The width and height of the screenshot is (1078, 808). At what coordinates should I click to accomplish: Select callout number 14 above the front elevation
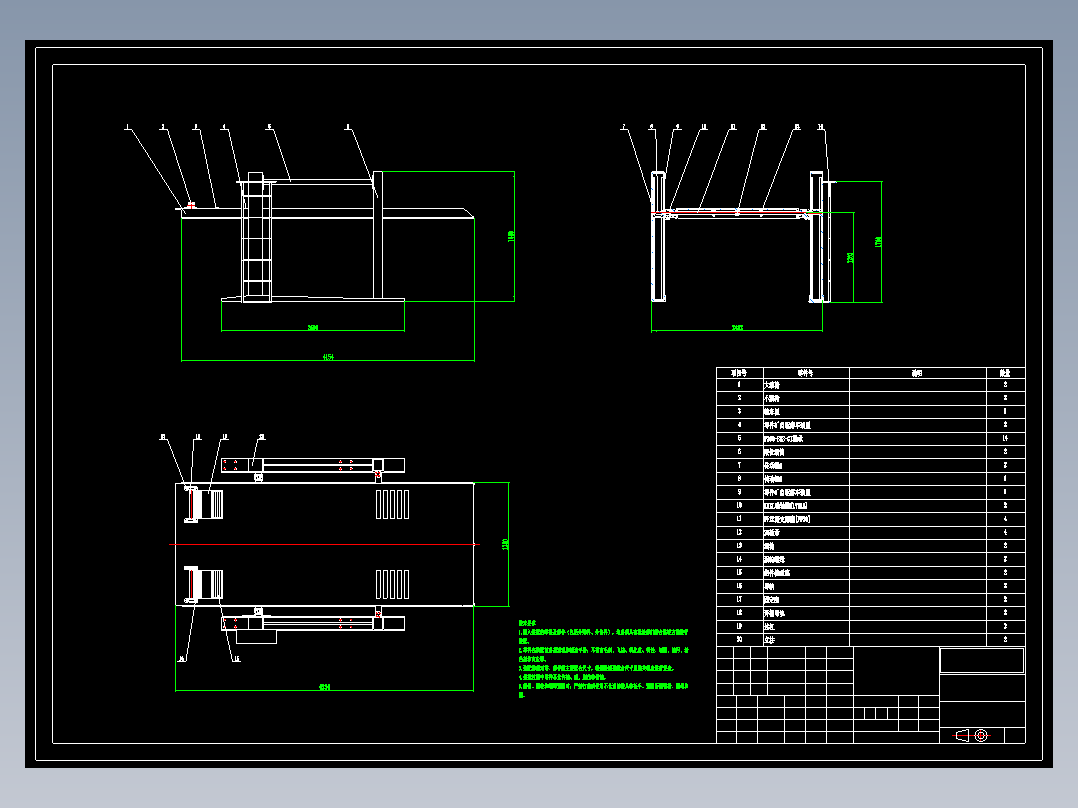(x=820, y=127)
